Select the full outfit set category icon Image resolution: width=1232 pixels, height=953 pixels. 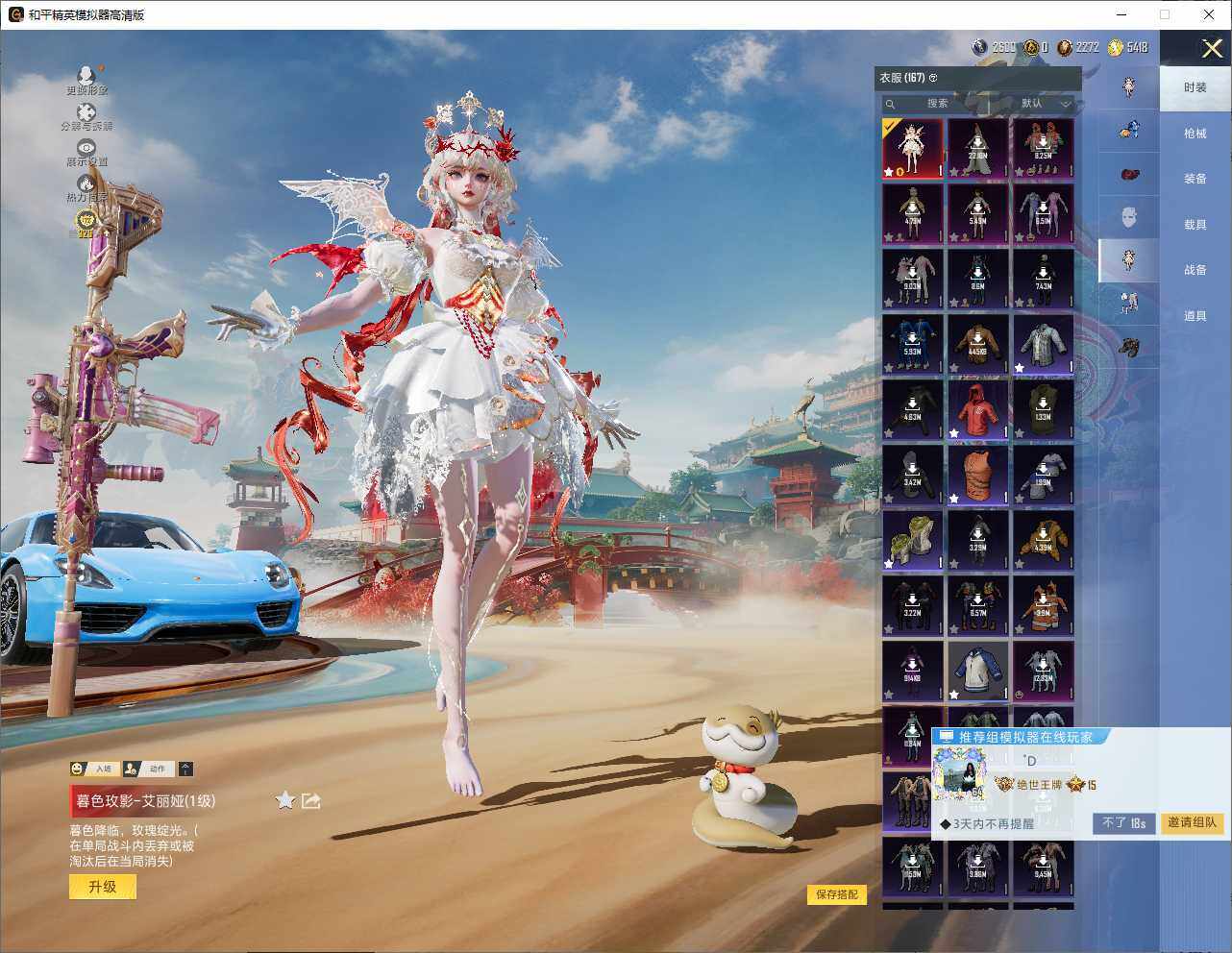1129,87
